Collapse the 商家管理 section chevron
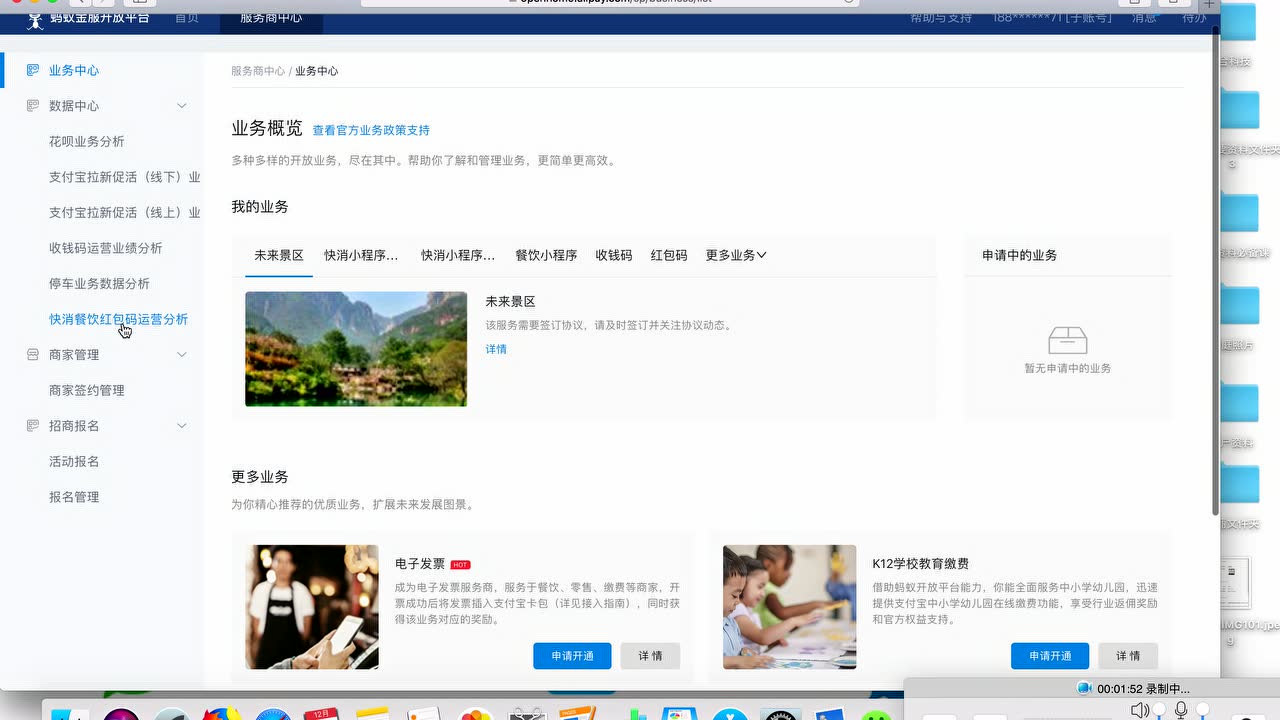Viewport: 1280px width, 720px height. (x=182, y=355)
